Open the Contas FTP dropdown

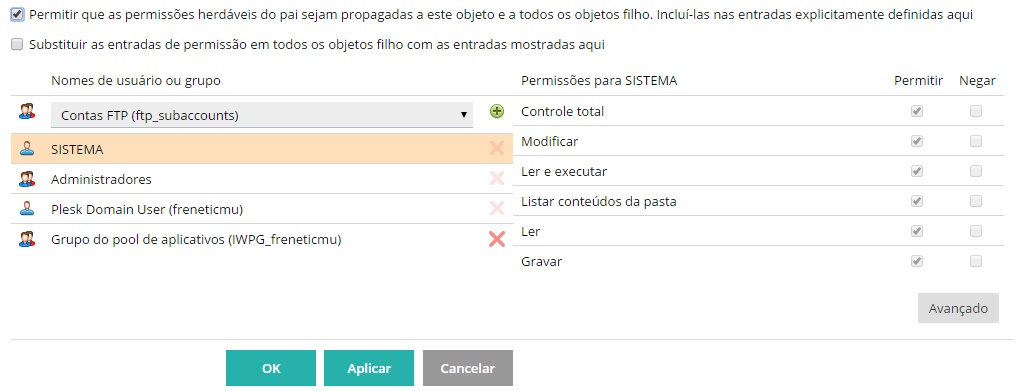coord(262,115)
